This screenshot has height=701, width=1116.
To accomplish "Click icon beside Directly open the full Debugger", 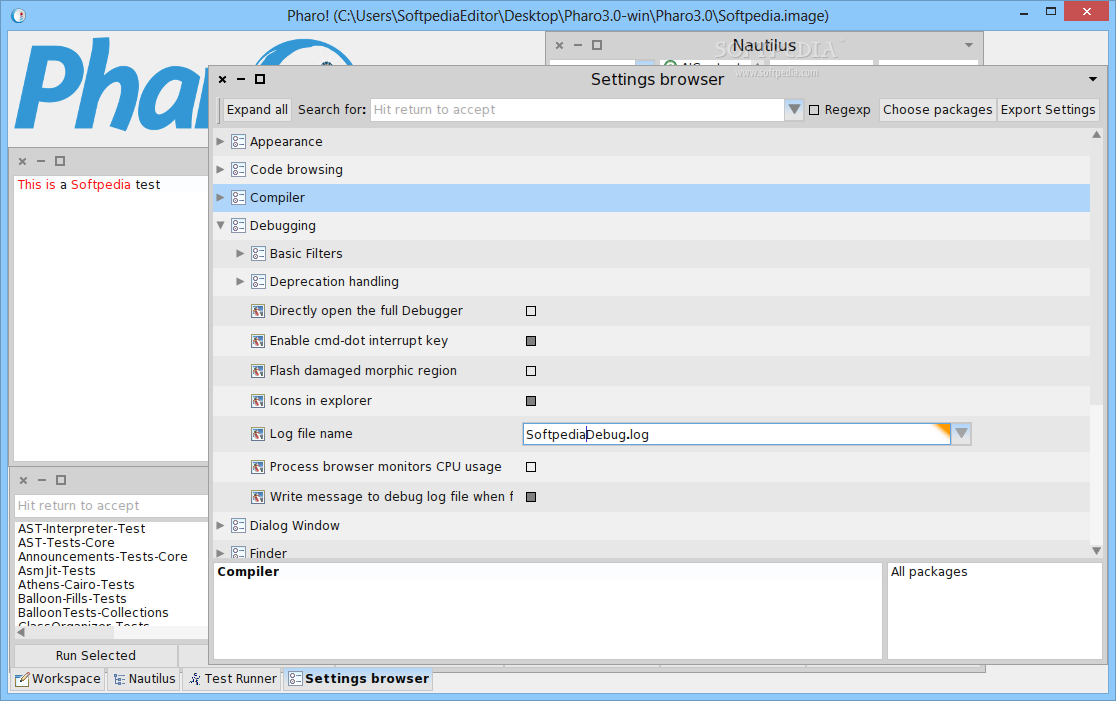I will click(x=258, y=311).
